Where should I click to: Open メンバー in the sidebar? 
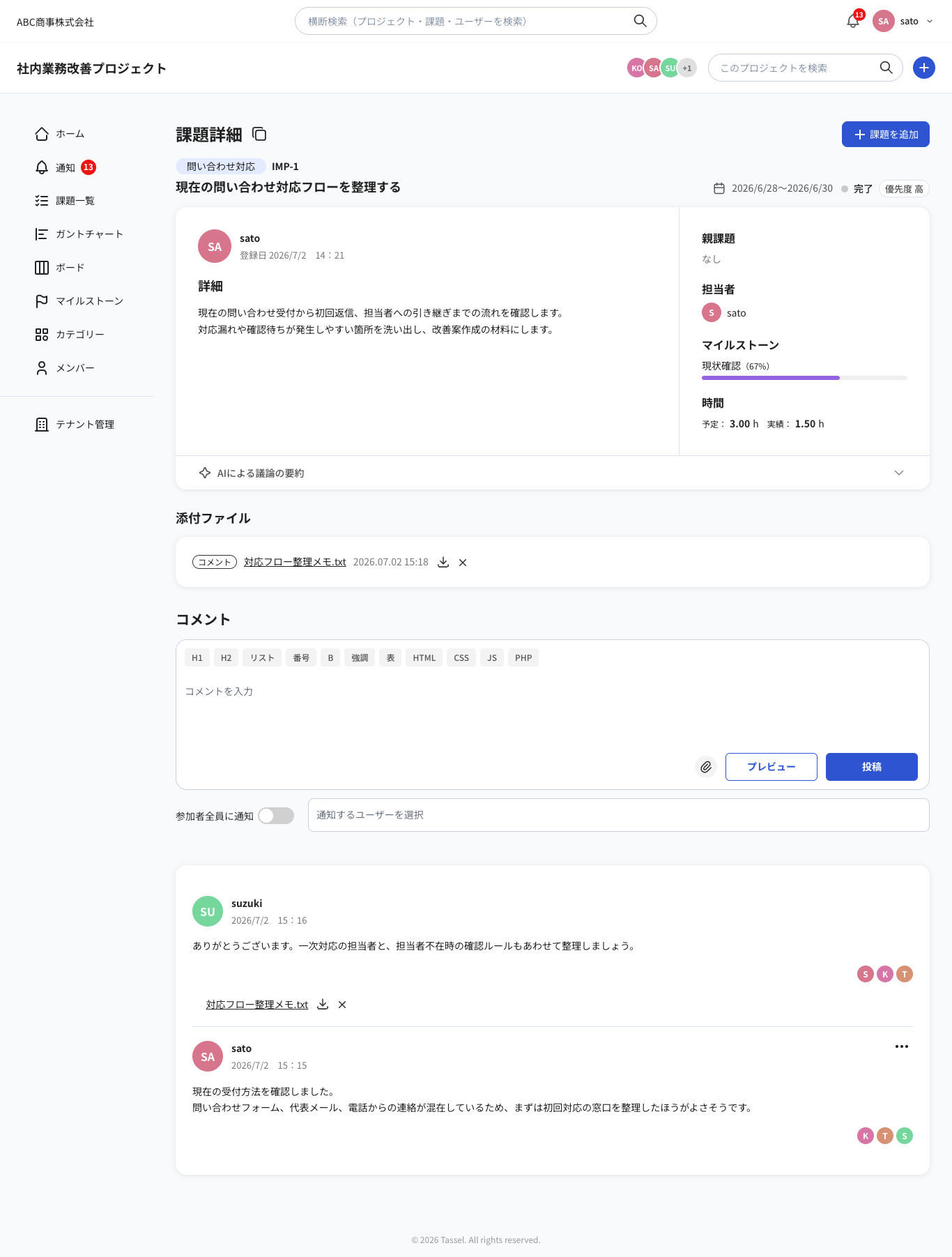65,368
